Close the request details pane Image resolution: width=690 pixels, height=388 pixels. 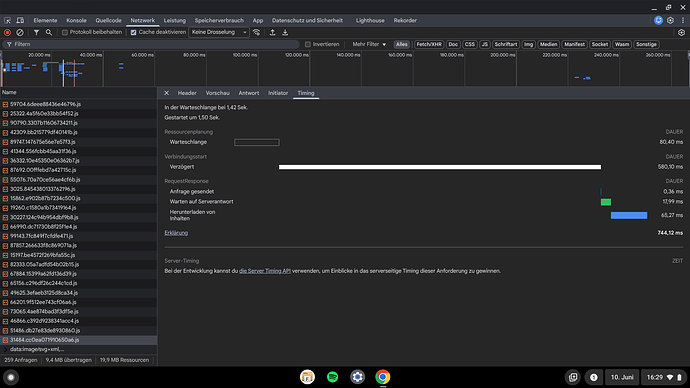tap(166, 93)
